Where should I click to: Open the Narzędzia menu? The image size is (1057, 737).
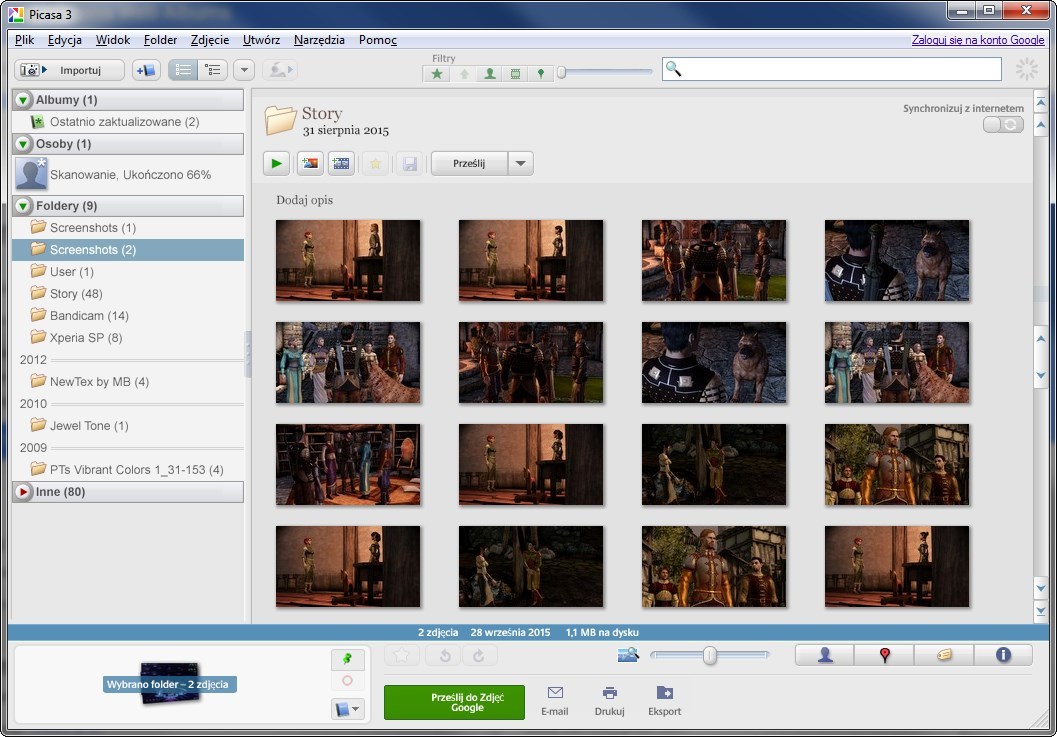pos(319,40)
